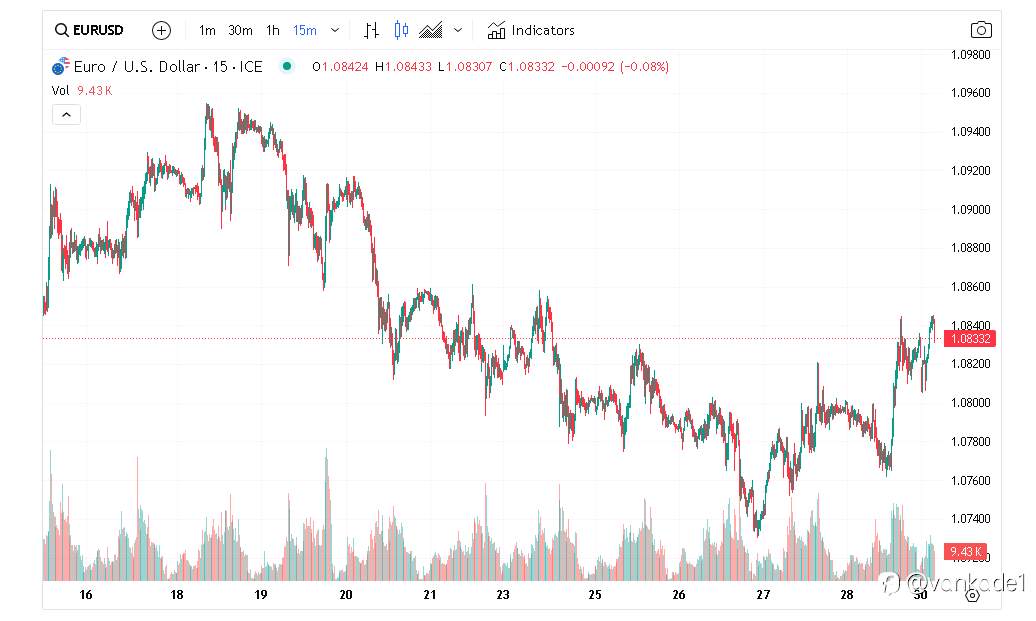Click the Vol 9.43K indicator label
This screenshot has height=621, width=1036.
(82, 91)
